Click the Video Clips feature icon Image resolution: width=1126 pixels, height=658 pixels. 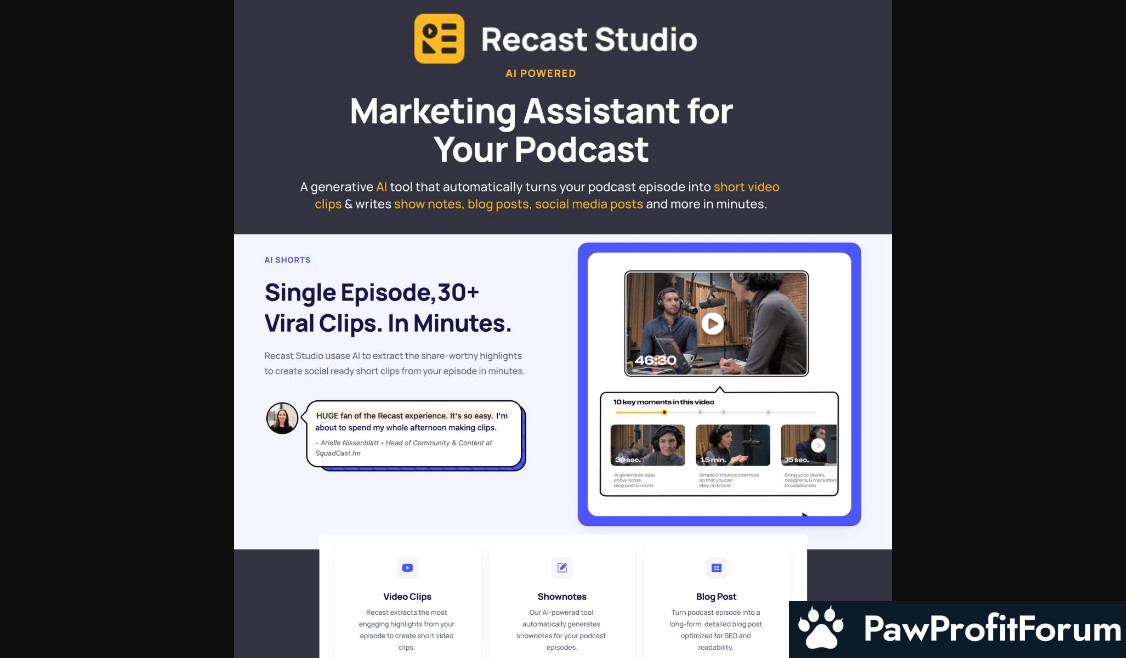tap(407, 568)
